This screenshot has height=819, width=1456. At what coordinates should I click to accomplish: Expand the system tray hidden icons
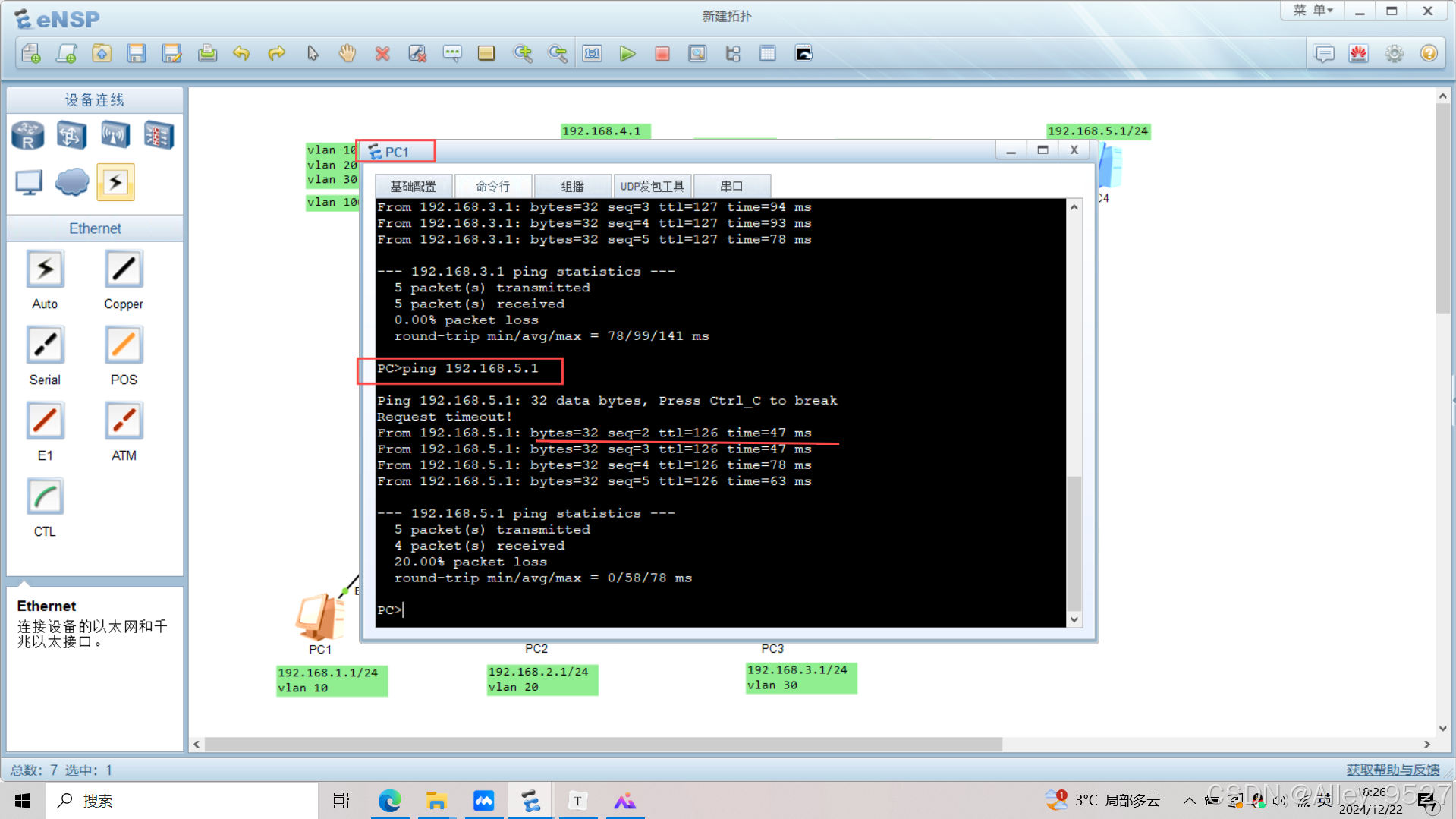[1189, 801]
